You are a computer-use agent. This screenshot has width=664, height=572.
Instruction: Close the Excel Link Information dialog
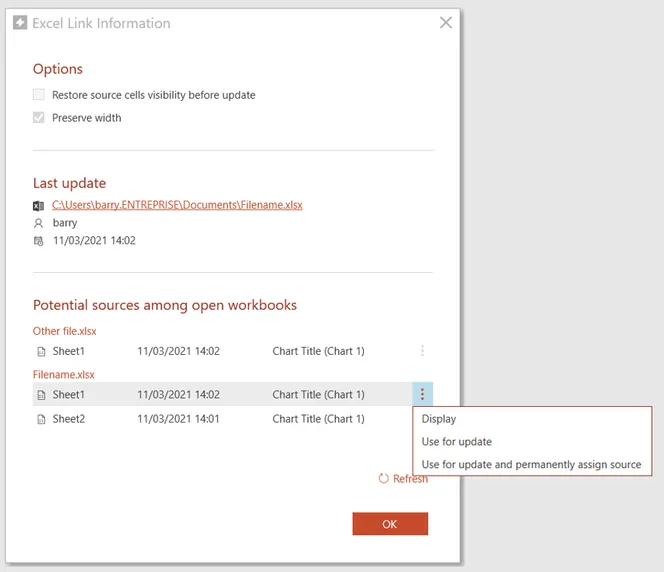pos(446,22)
